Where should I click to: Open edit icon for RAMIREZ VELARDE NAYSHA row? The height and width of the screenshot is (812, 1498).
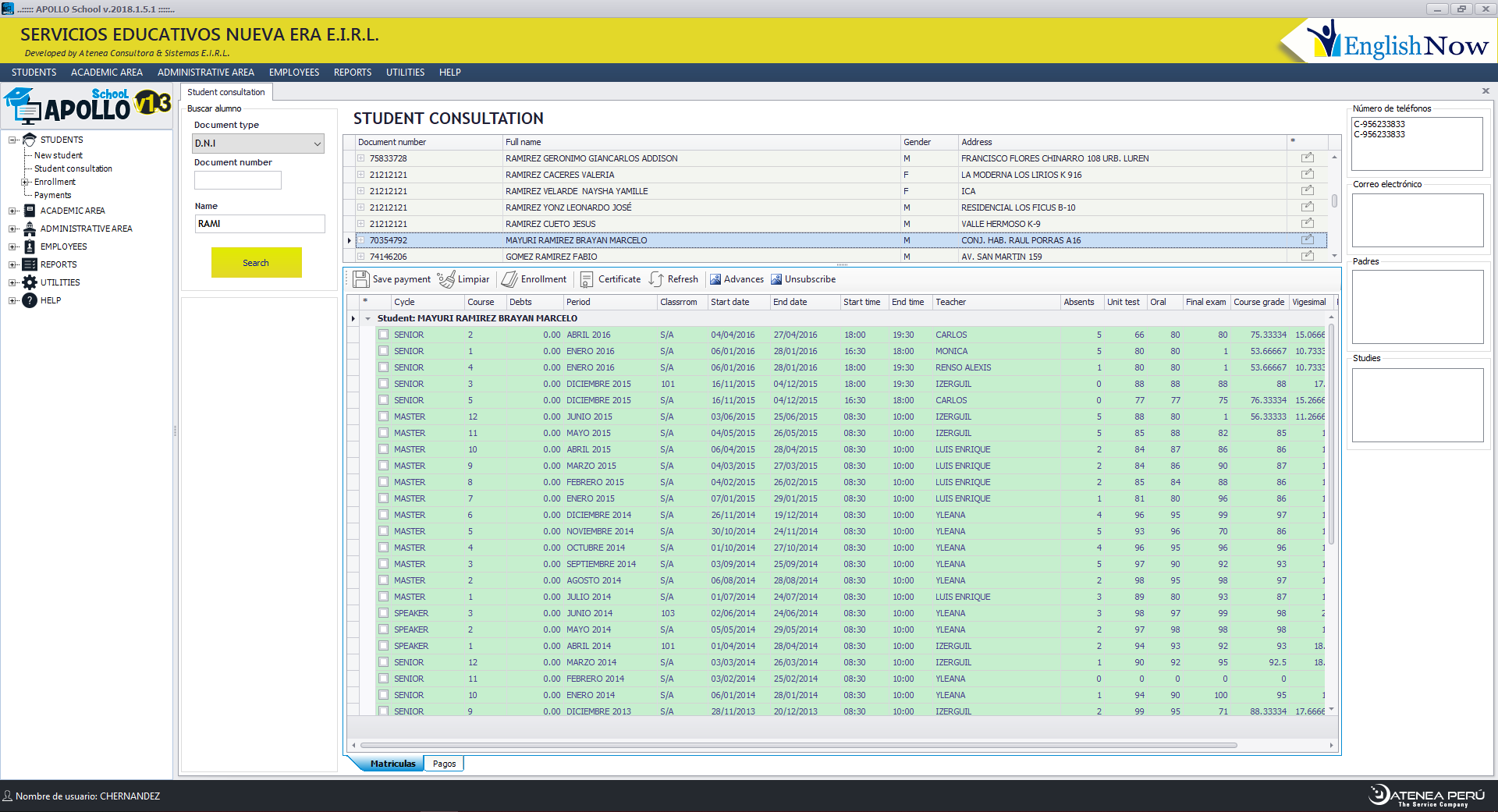pos(1307,190)
